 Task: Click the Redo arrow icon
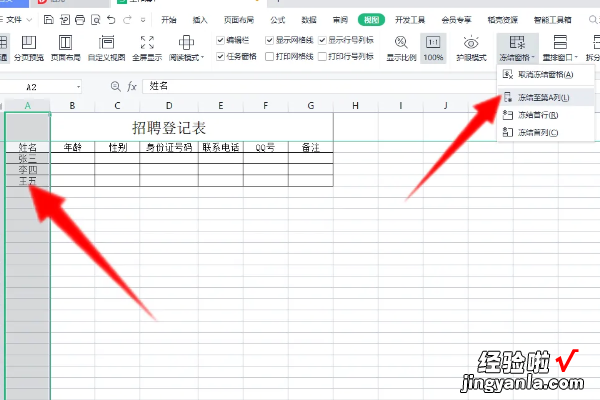click(x=127, y=20)
